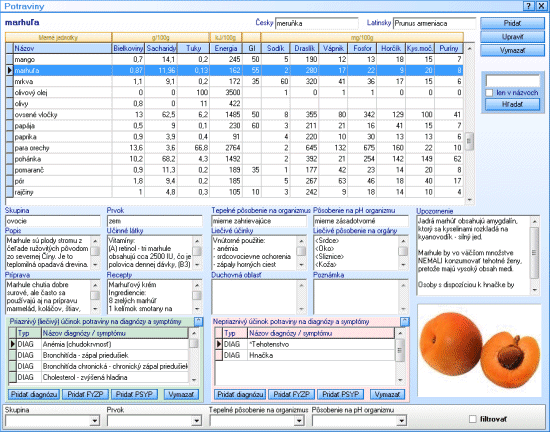
Task: Enable 'len v názvoch' checkbox
Action: (489, 93)
